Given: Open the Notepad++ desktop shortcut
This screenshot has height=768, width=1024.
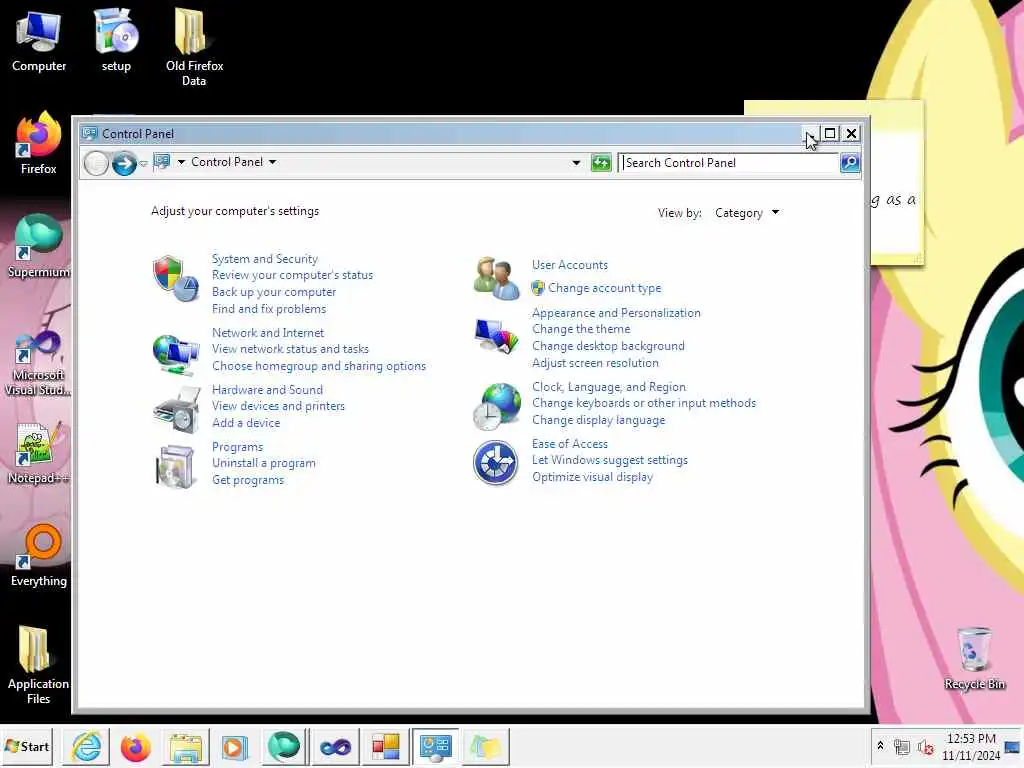Looking at the screenshot, I should click(x=39, y=454).
